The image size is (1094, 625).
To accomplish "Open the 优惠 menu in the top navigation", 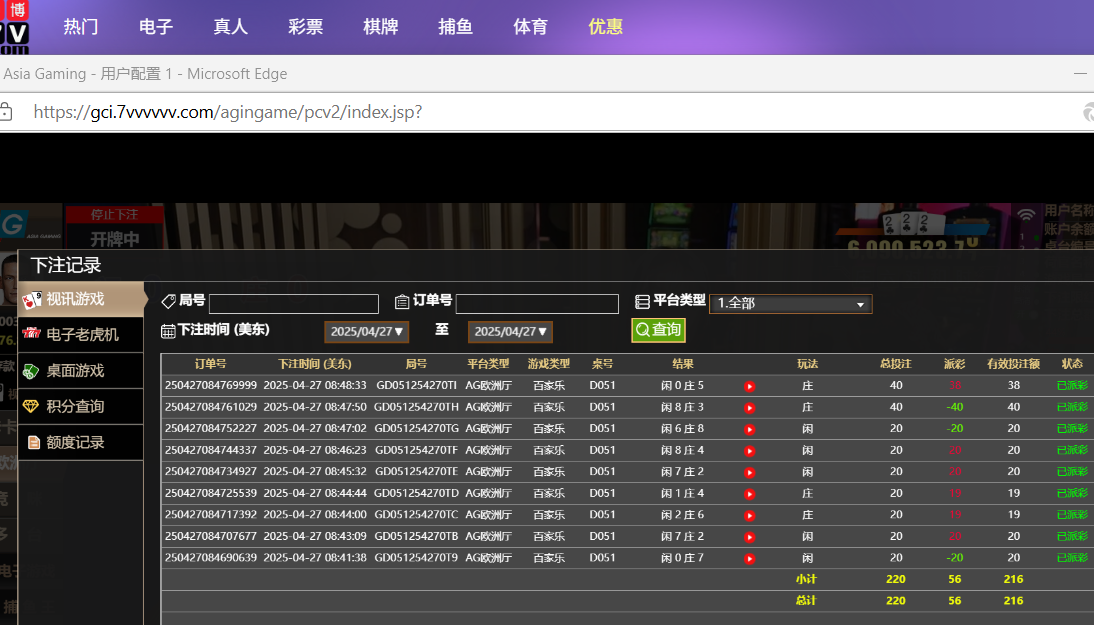I will tap(605, 27).
